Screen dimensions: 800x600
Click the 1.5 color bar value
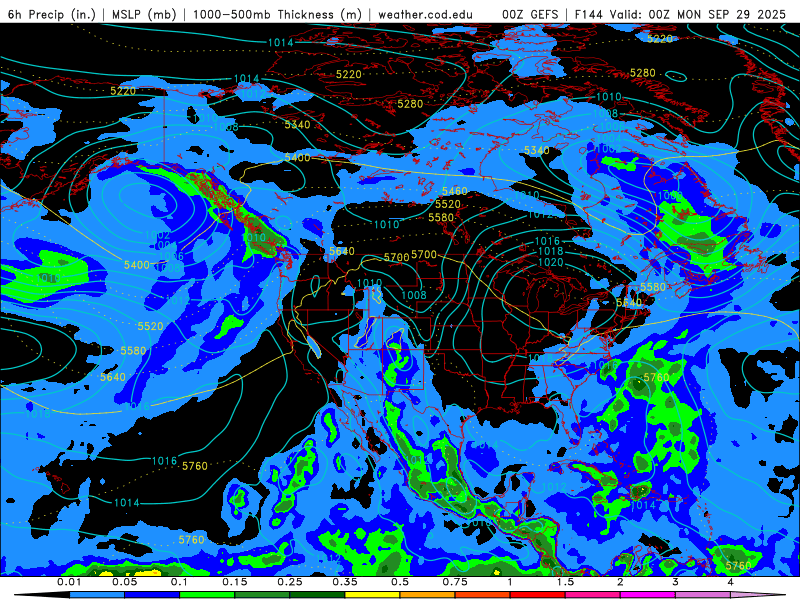click(565, 582)
